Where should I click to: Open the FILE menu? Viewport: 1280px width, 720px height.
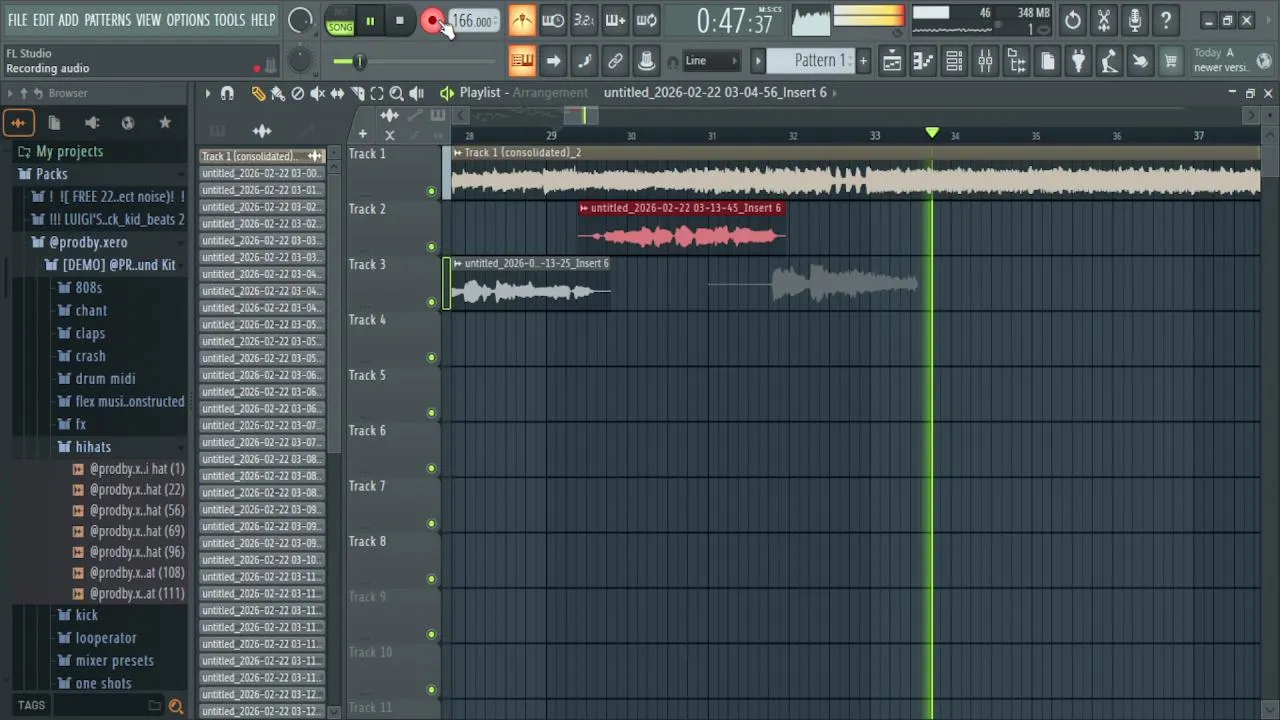tap(17, 20)
